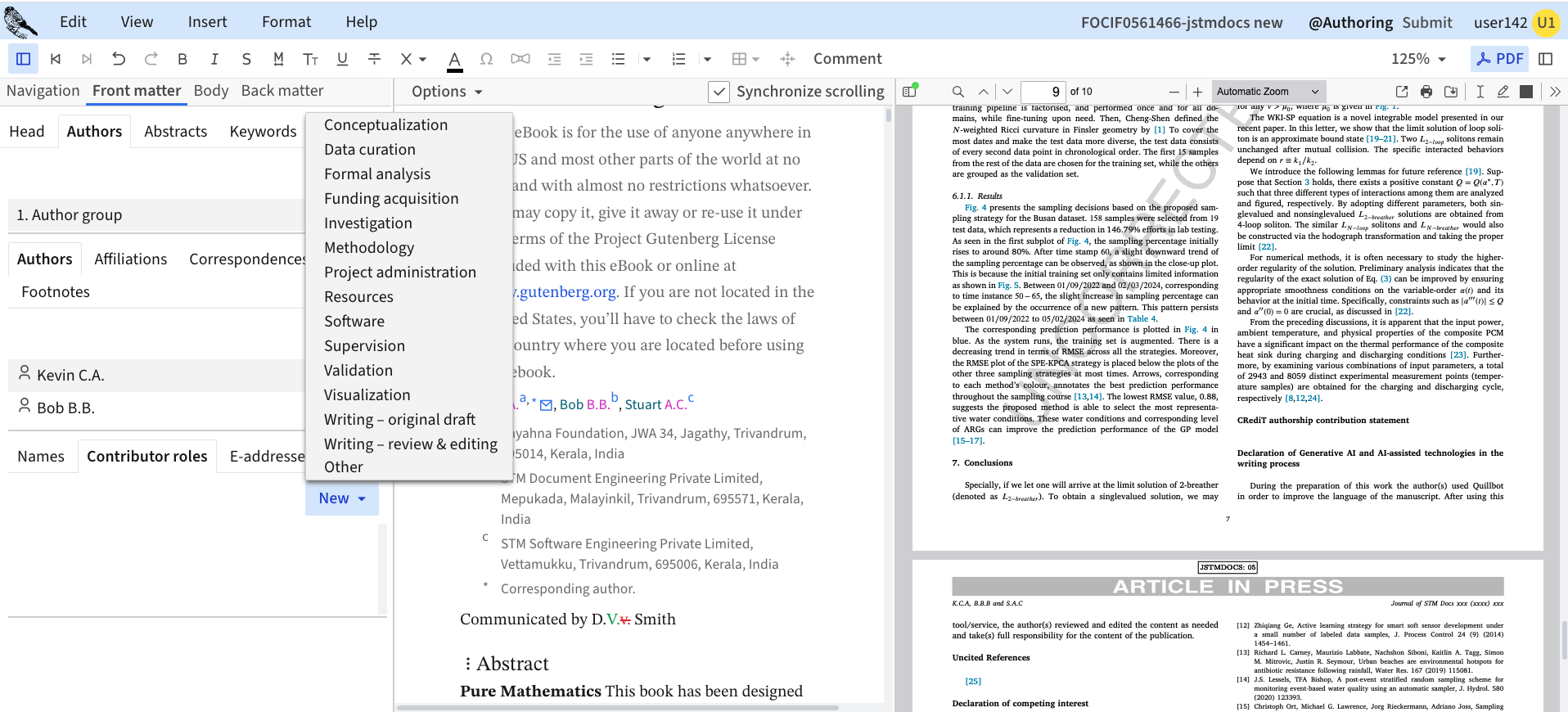The height and width of the screenshot is (712, 1568).
Task: Print the PDF using the printer icon
Action: click(x=1426, y=92)
